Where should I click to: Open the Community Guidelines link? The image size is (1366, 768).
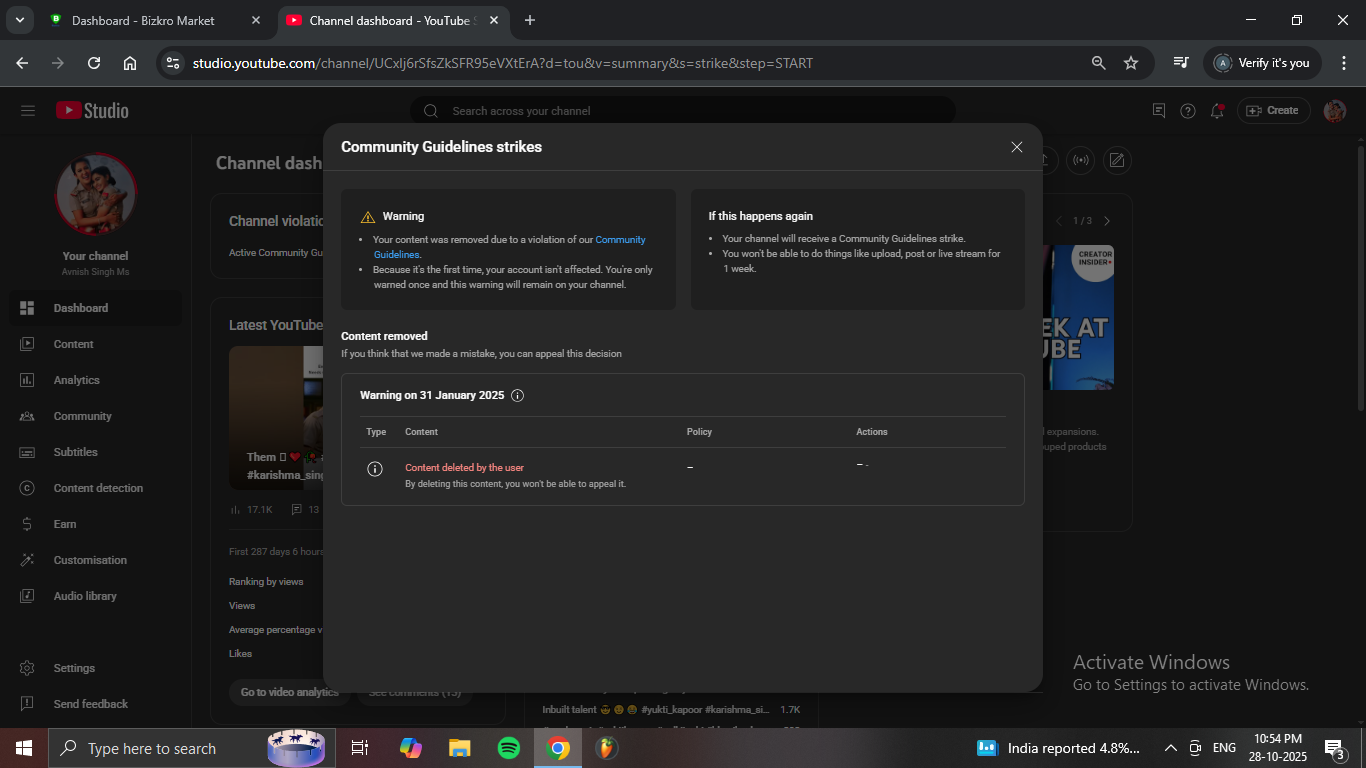(620, 240)
